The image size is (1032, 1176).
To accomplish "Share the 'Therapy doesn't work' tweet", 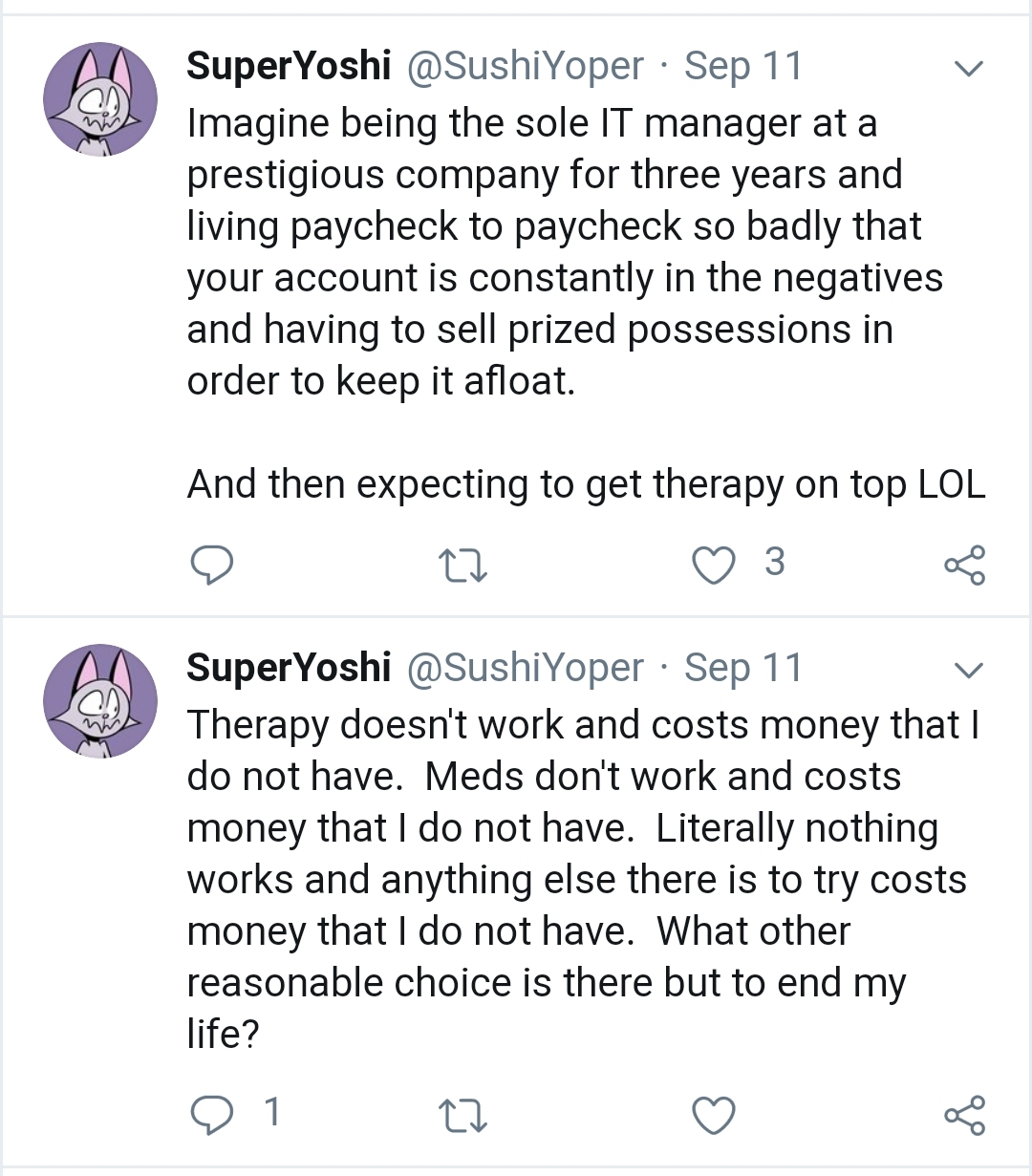I will 964,1116.
